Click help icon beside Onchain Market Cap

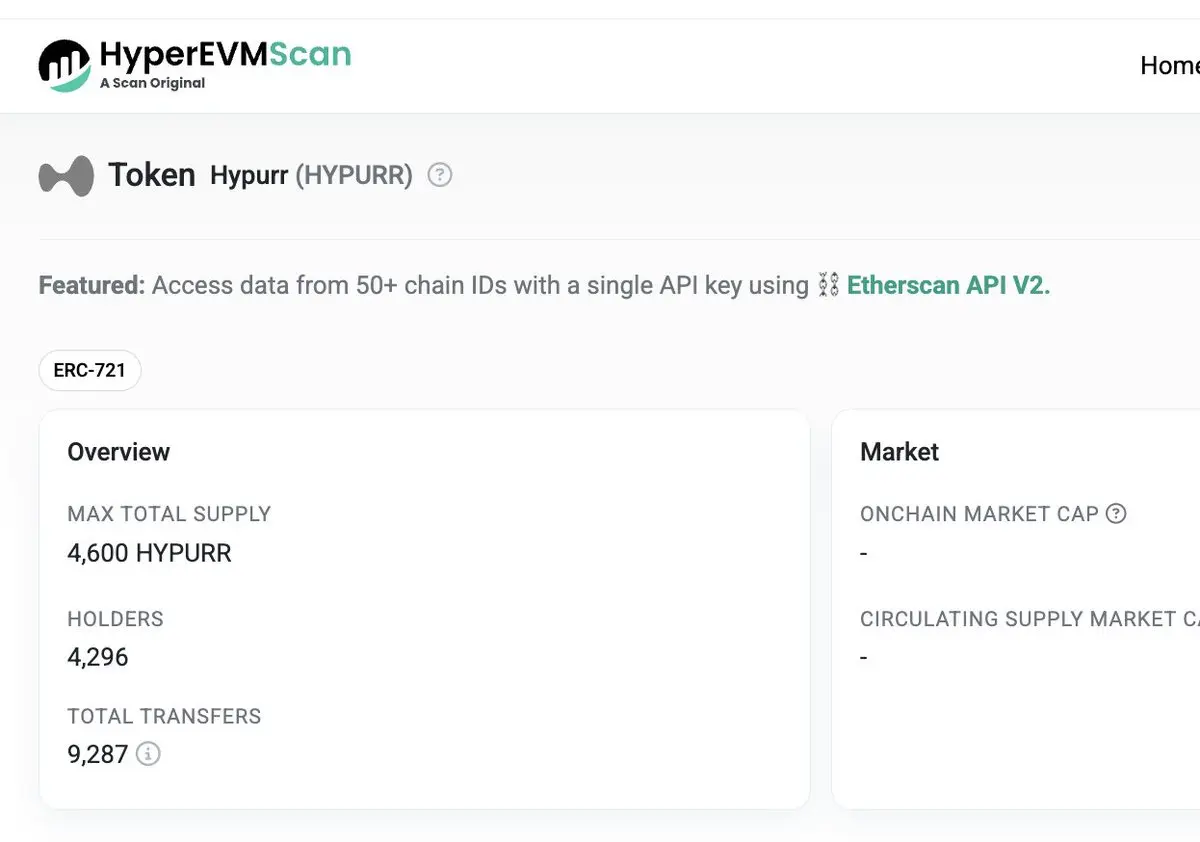tap(1116, 514)
